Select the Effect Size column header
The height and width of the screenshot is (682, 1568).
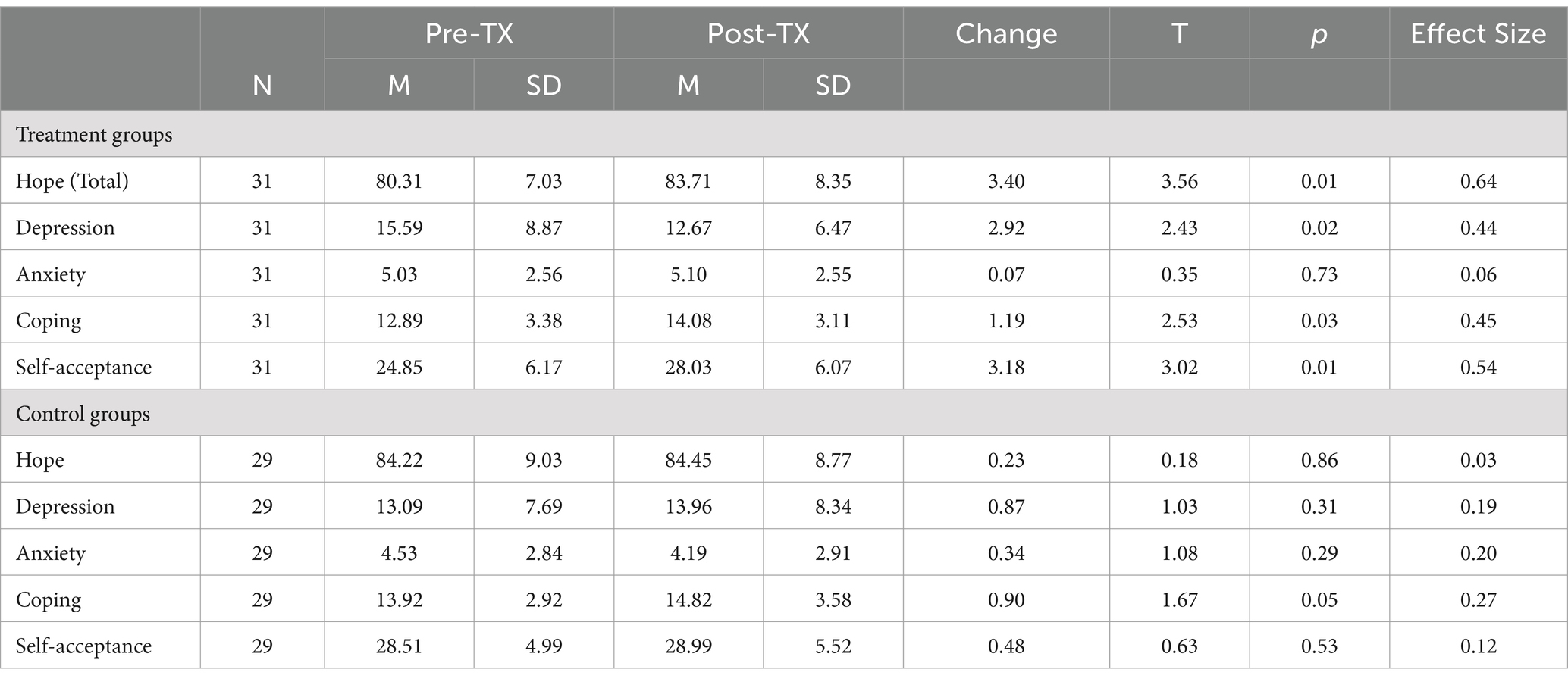coord(1478,34)
